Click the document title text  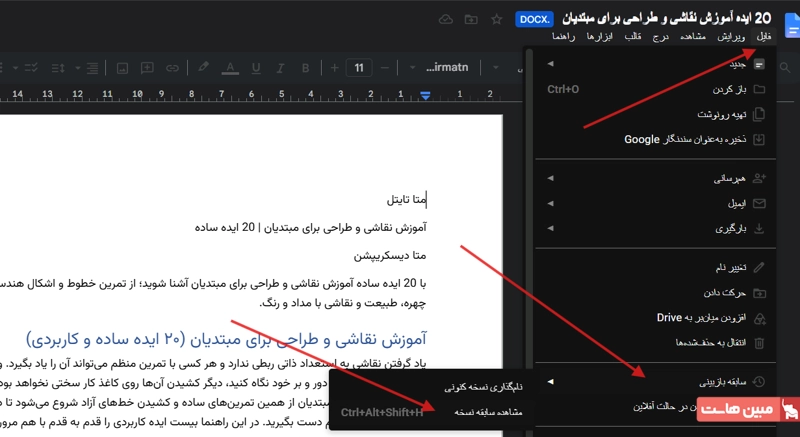(x=666, y=18)
